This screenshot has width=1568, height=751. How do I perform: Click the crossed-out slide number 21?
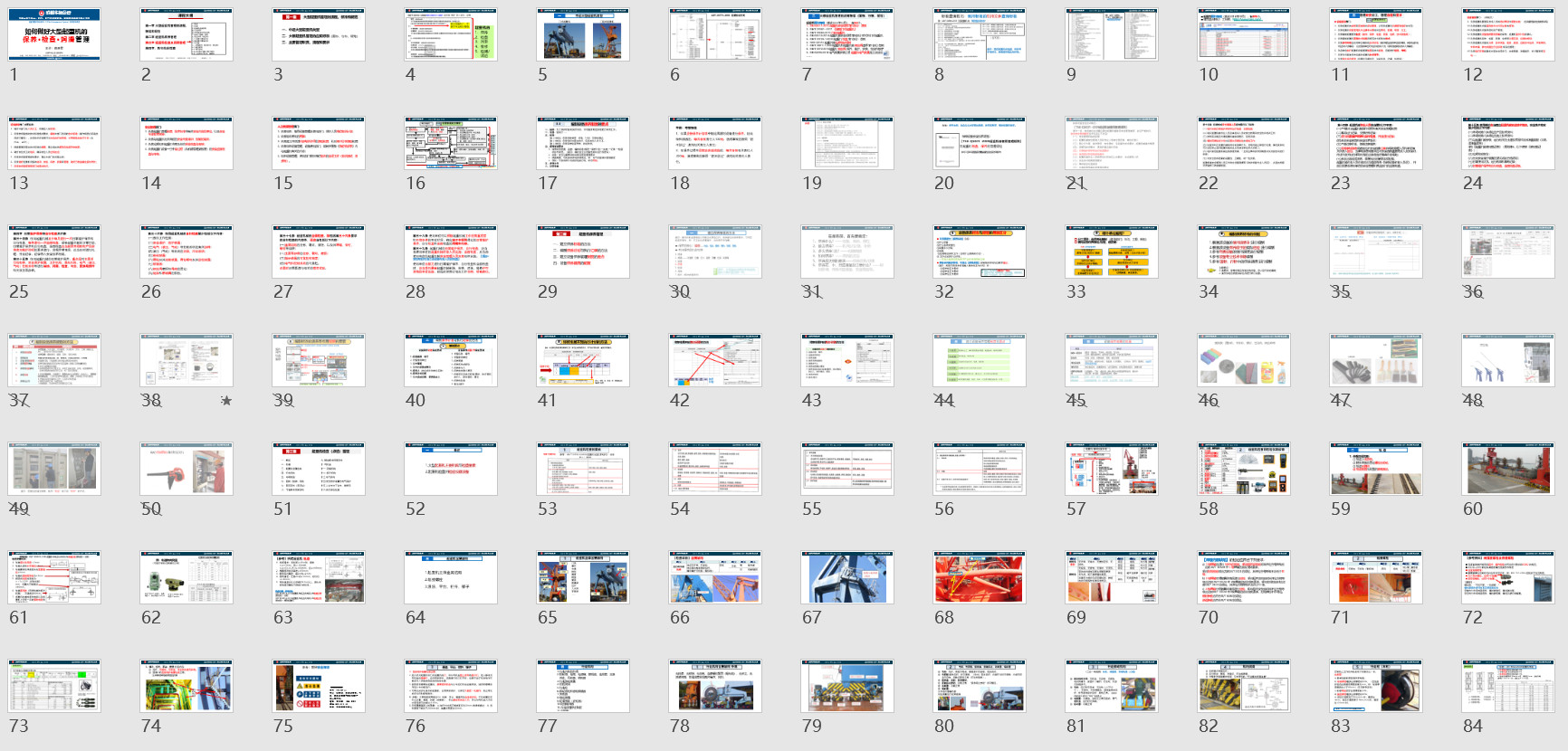tap(1076, 184)
